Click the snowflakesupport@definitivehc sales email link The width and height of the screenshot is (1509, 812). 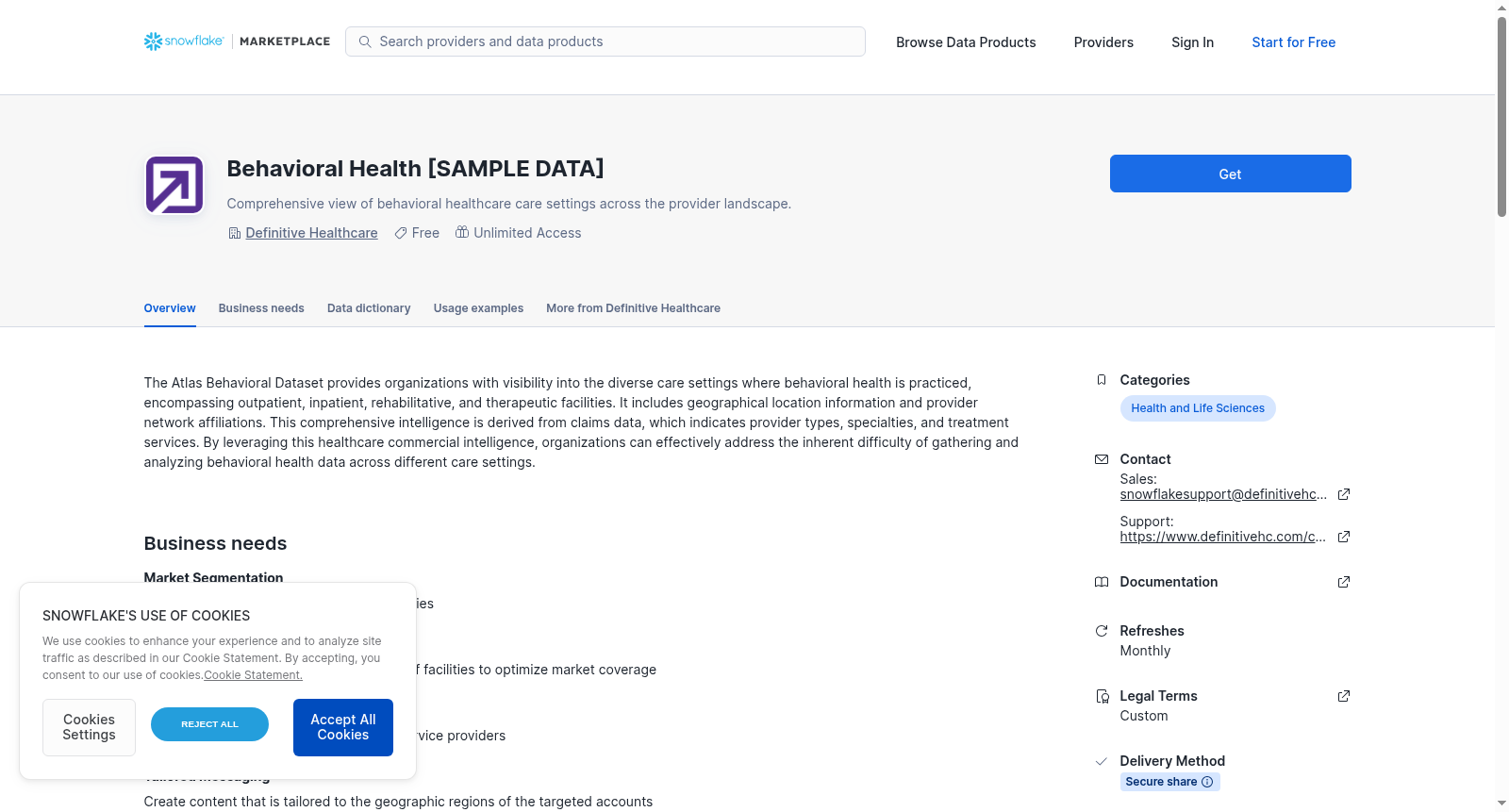tap(1223, 494)
